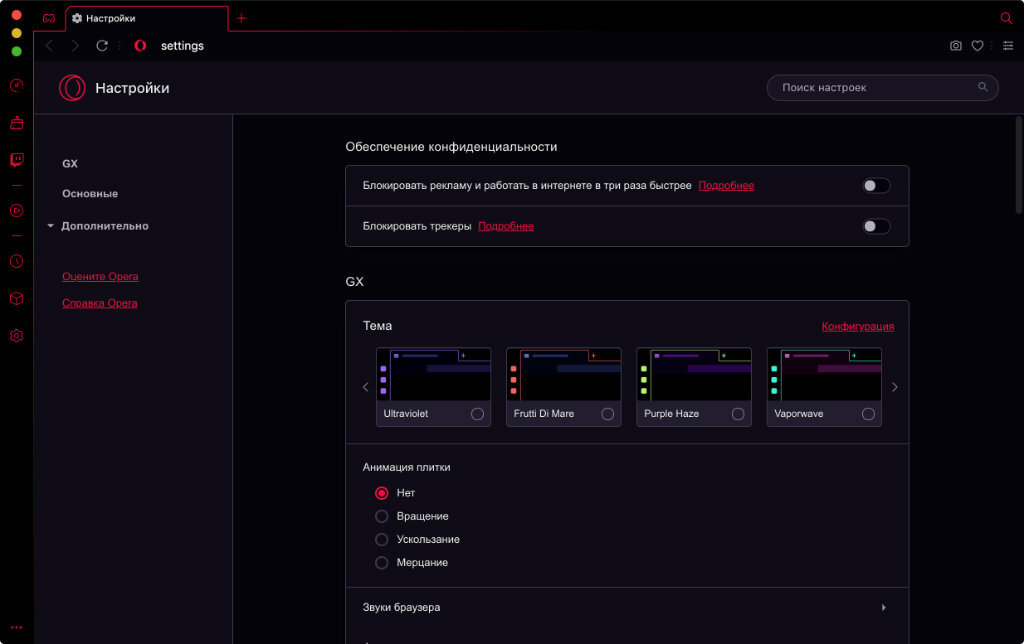Image resolution: width=1024 pixels, height=644 pixels.
Task: Take a snapshot with camera icon
Action: pos(955,46)
